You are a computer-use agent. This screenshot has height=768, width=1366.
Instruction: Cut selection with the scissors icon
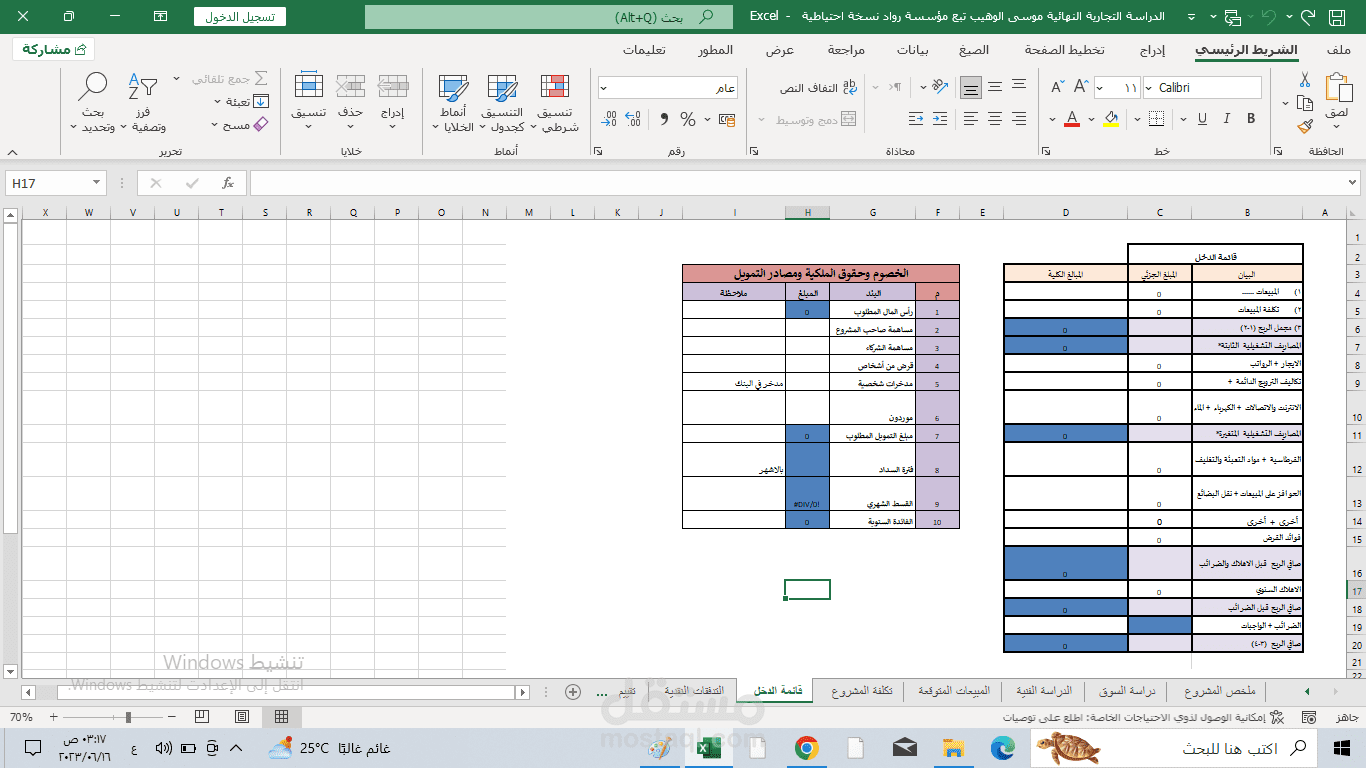point(1305,80)
